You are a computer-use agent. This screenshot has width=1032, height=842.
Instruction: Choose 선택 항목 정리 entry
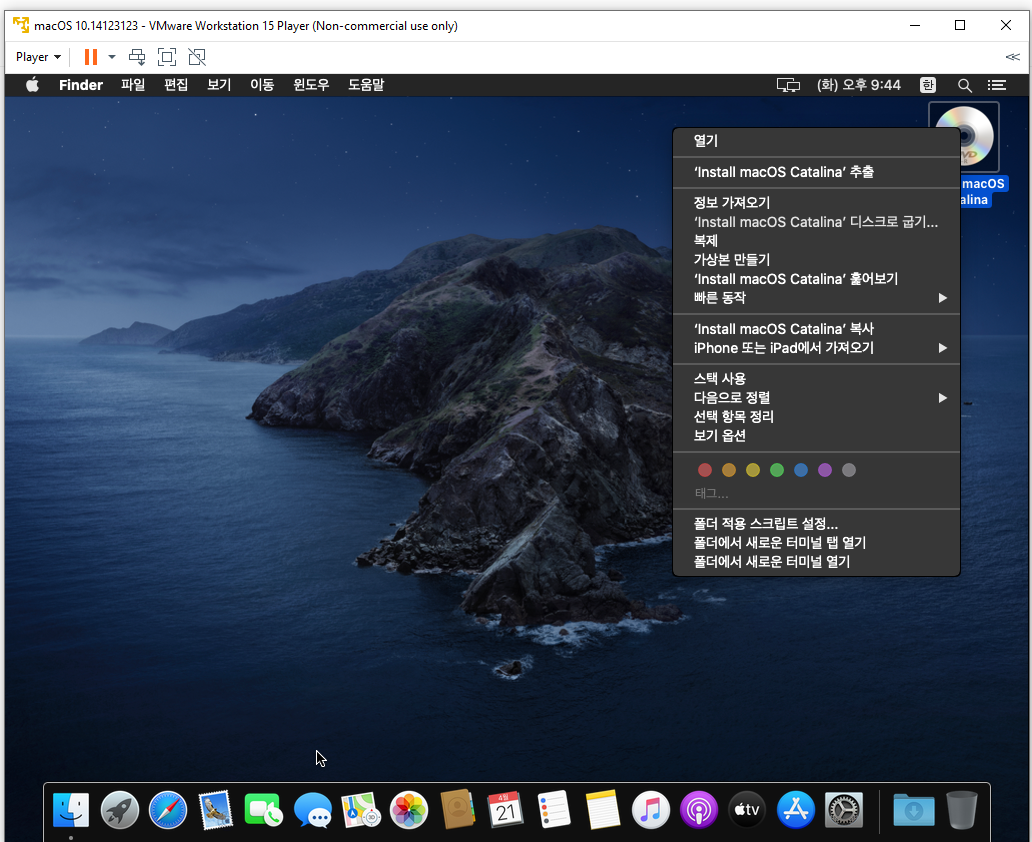pyautogui.click(x=816, y=417)
